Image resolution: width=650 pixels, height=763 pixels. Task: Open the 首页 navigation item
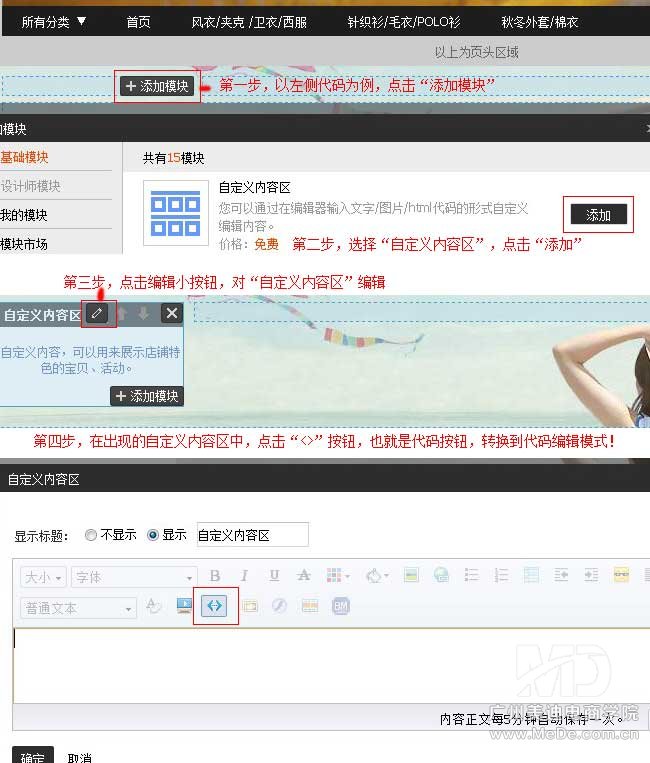138,22
